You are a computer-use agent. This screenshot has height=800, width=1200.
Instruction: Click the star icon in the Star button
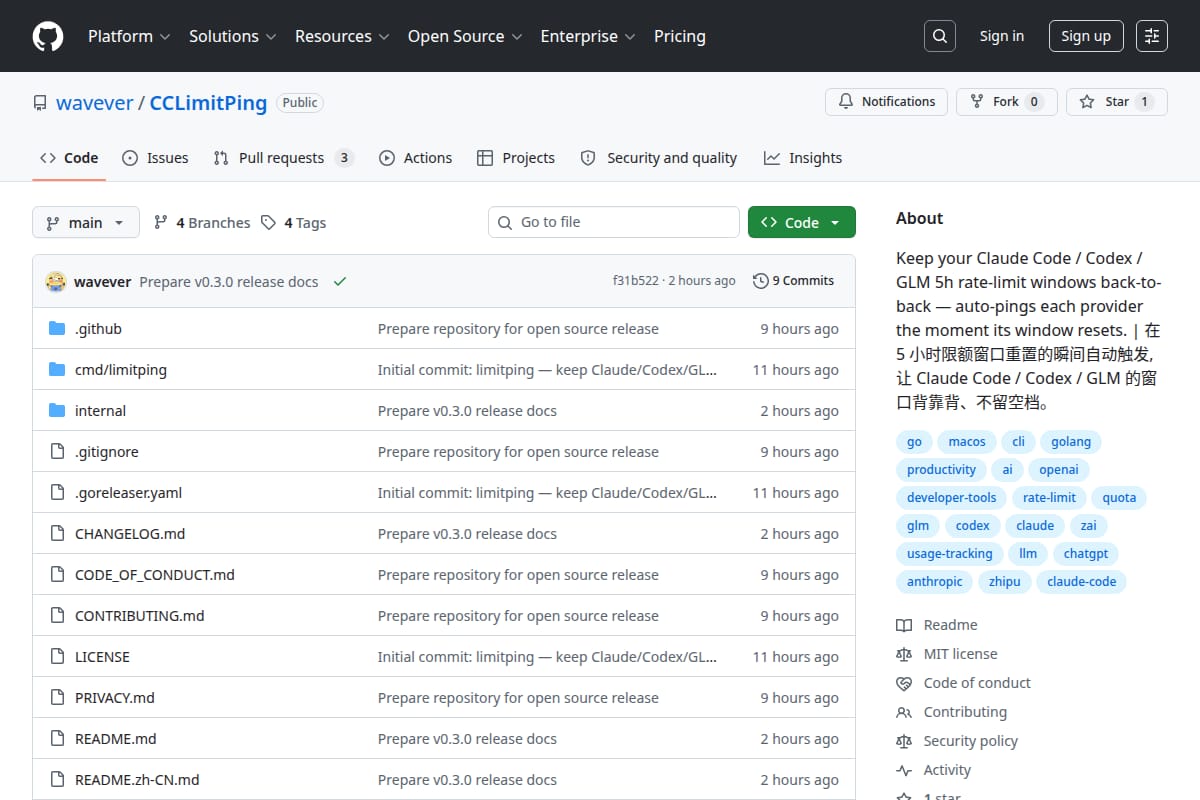(1087, 102)
